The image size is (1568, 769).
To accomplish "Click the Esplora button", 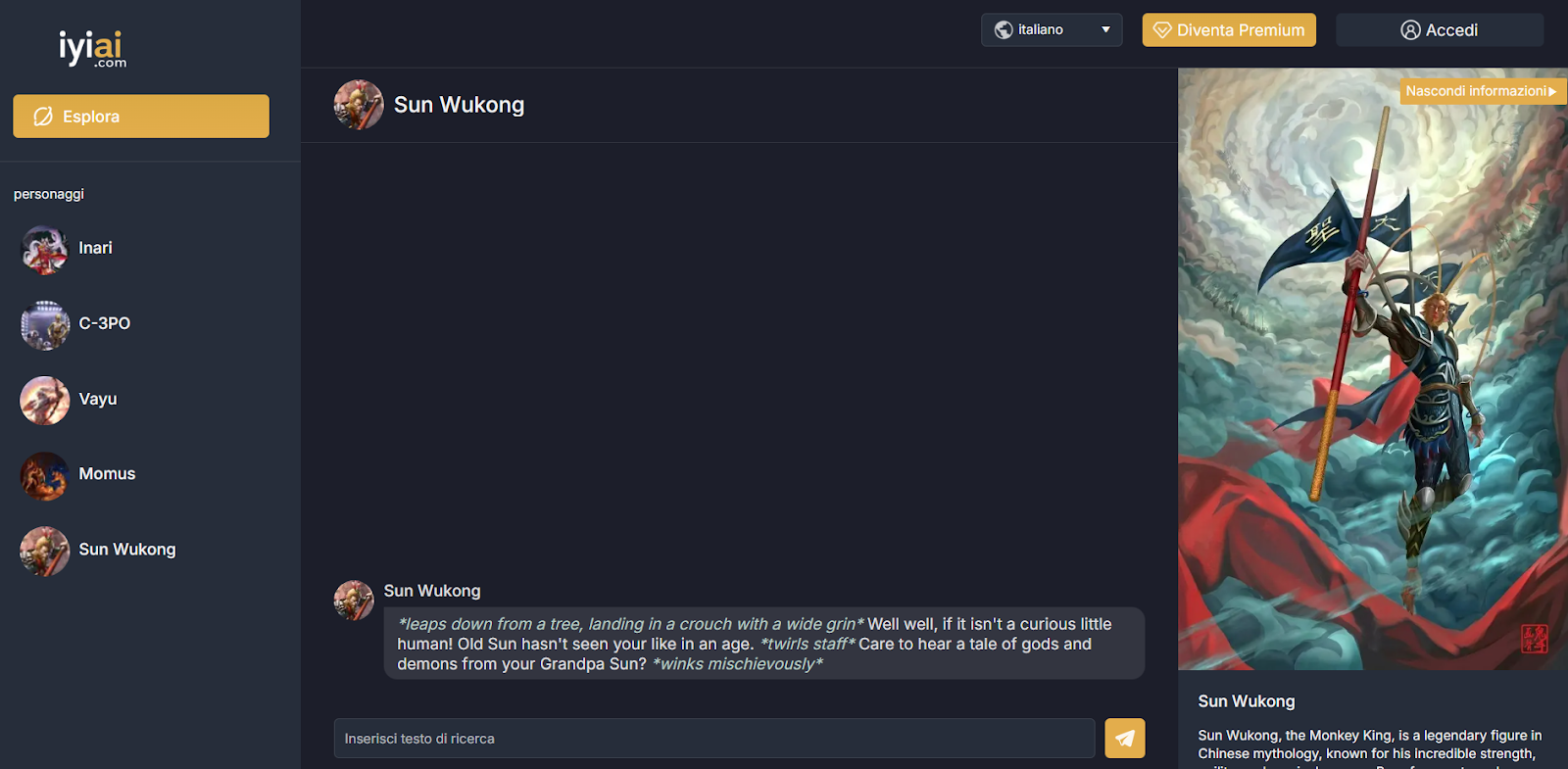I will [141, 117].
